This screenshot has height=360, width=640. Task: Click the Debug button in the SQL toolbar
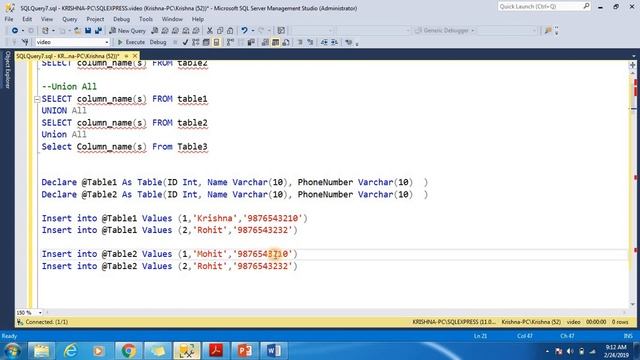(x=158, y=42)
